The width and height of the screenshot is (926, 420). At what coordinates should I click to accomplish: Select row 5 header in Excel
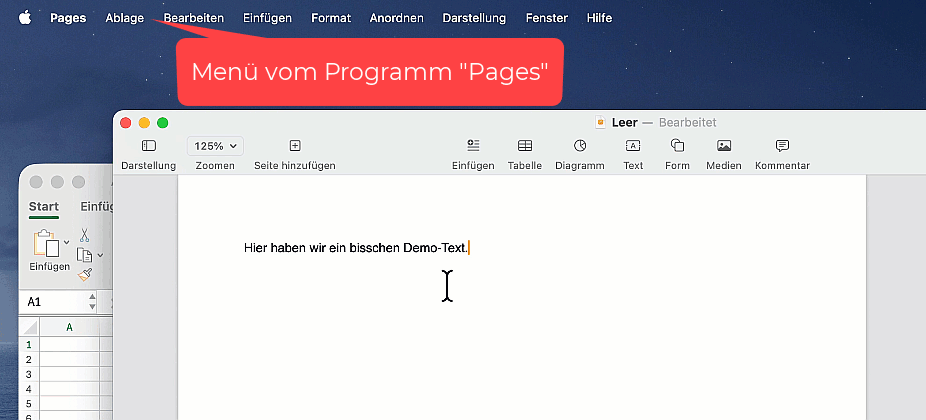coord(29,404)
